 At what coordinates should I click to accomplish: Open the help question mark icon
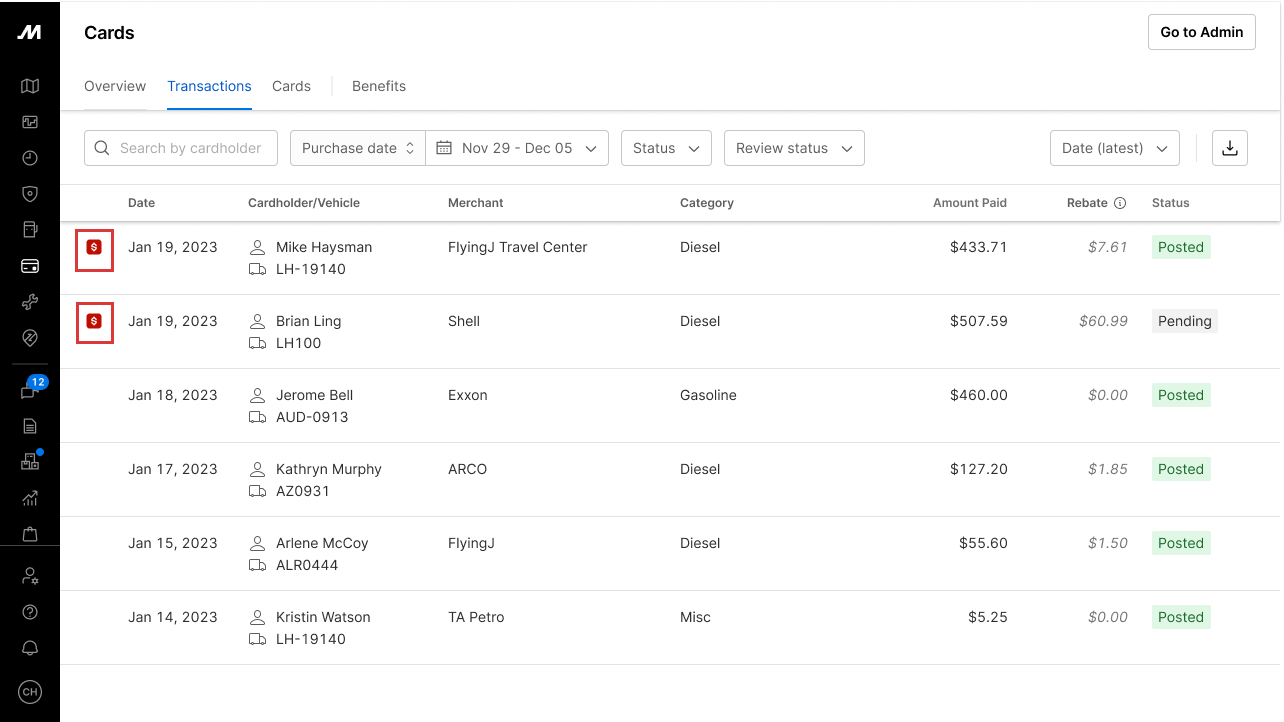30,612
